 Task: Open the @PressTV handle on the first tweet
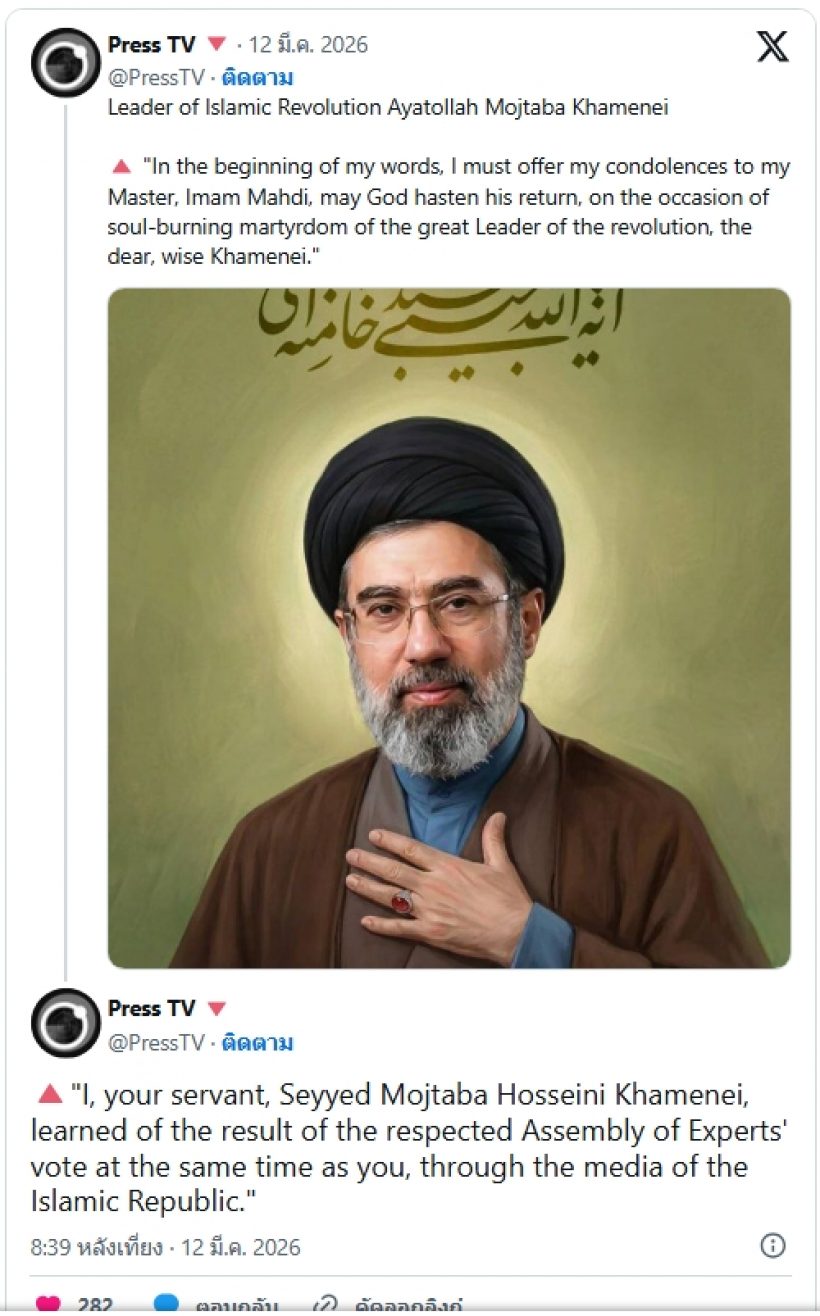(156, 78)
